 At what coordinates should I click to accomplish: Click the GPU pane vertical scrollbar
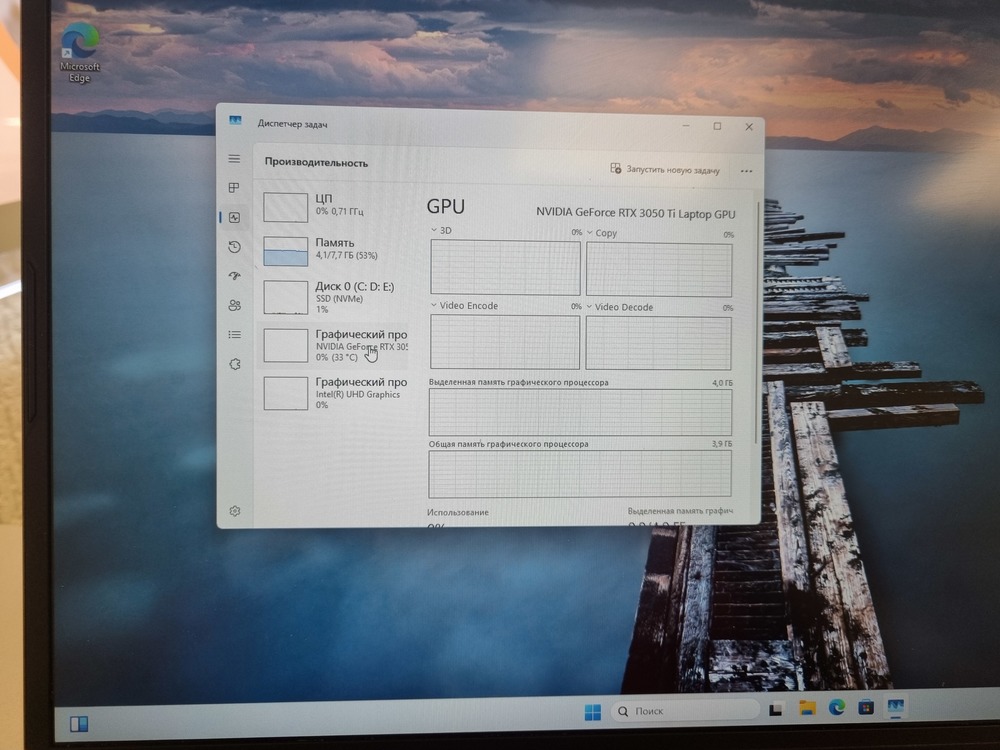point(757,322)
